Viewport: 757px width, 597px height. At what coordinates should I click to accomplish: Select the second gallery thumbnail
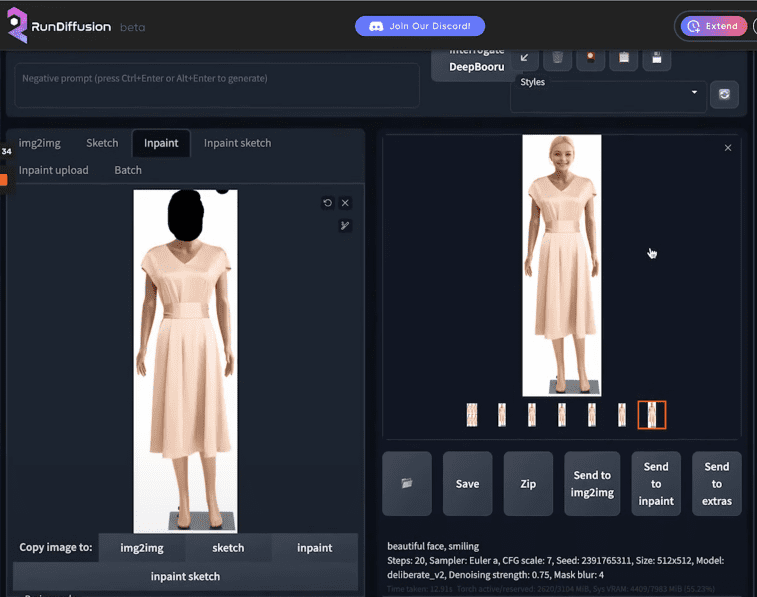point(502,415)
